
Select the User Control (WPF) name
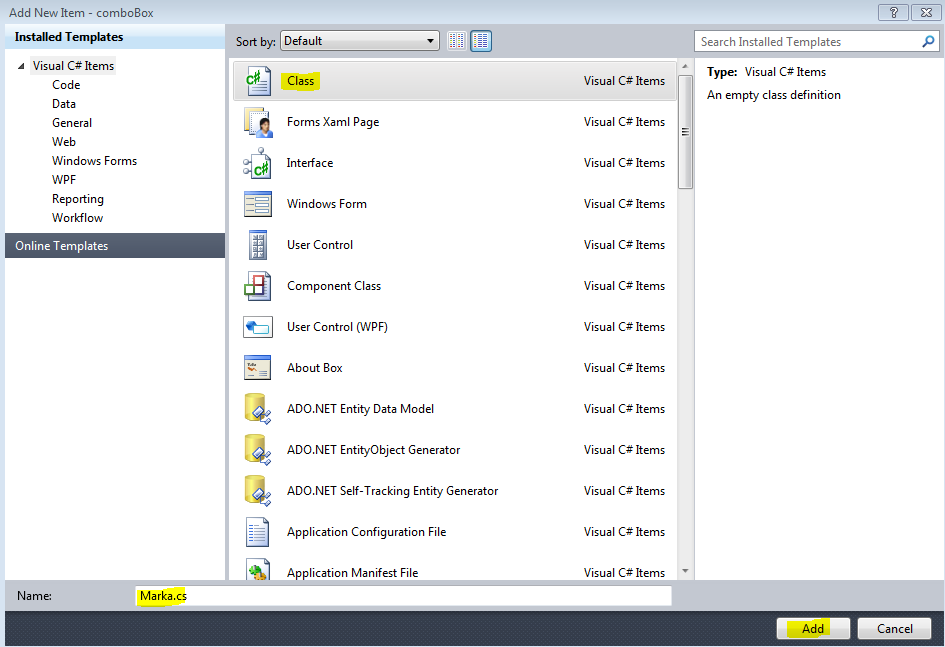tap(337, 327)
